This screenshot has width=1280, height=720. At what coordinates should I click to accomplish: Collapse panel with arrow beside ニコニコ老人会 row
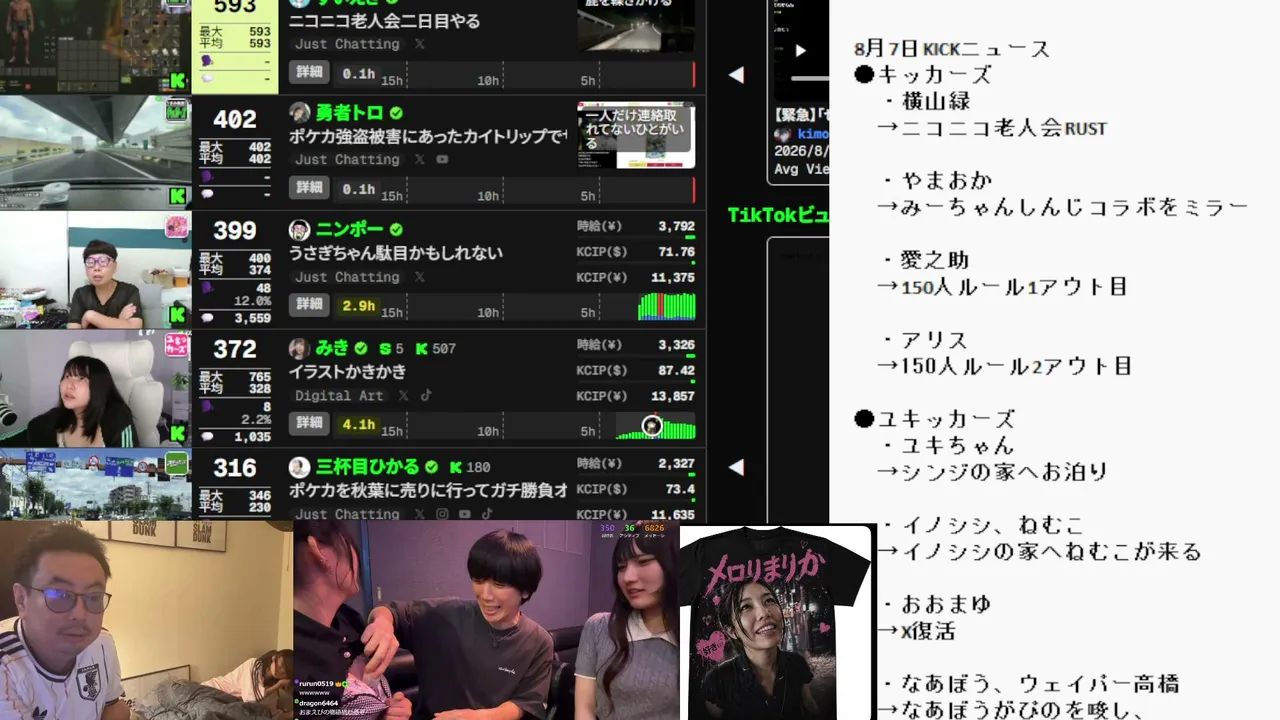(x=736, y=75)
